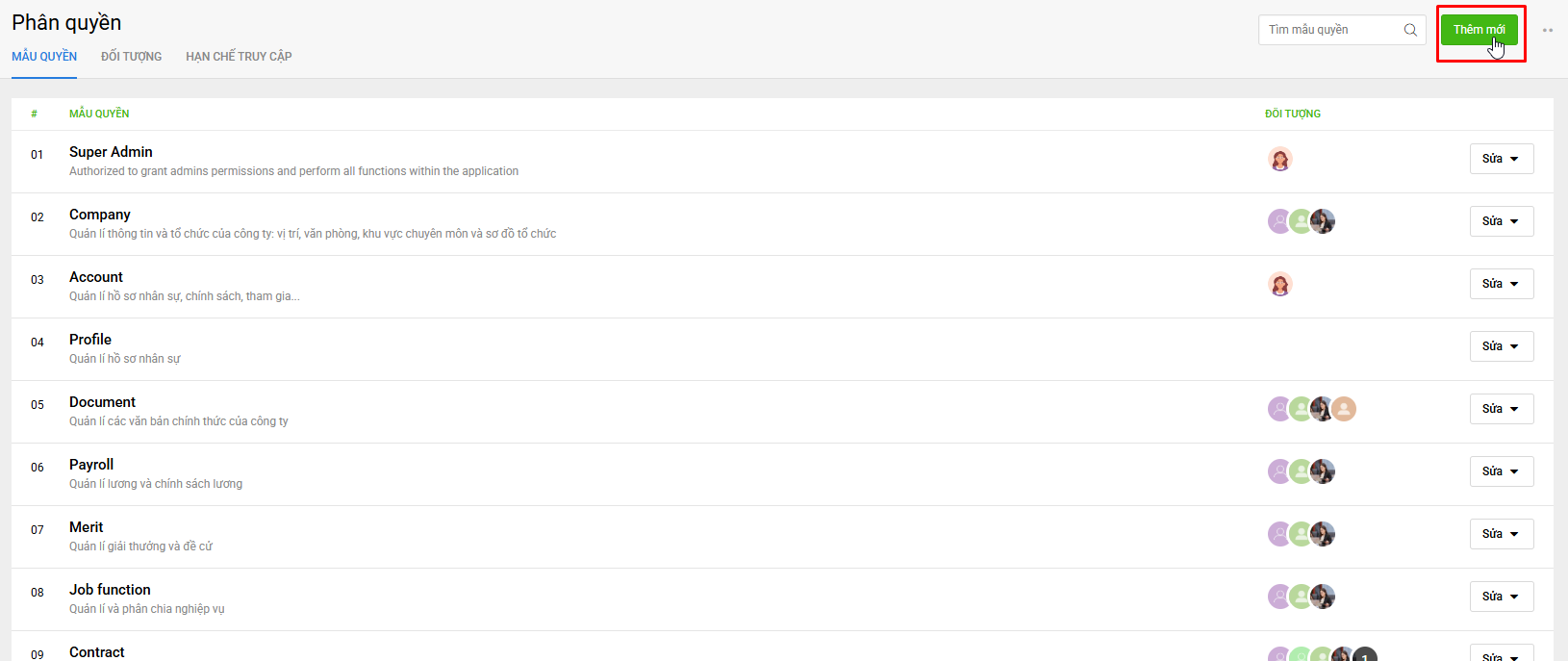Open the Account permission template
Viewport: 1568px width, 661px height.
96,277
